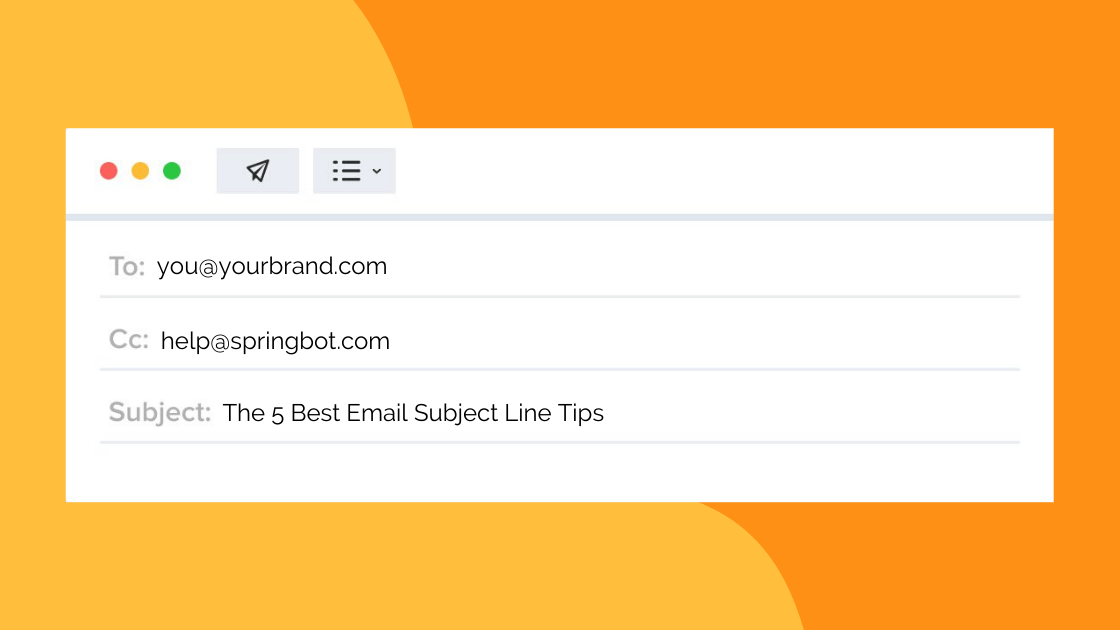Click the green maximize dot
Screen dimensions: 1120x630
coord(172,171)
